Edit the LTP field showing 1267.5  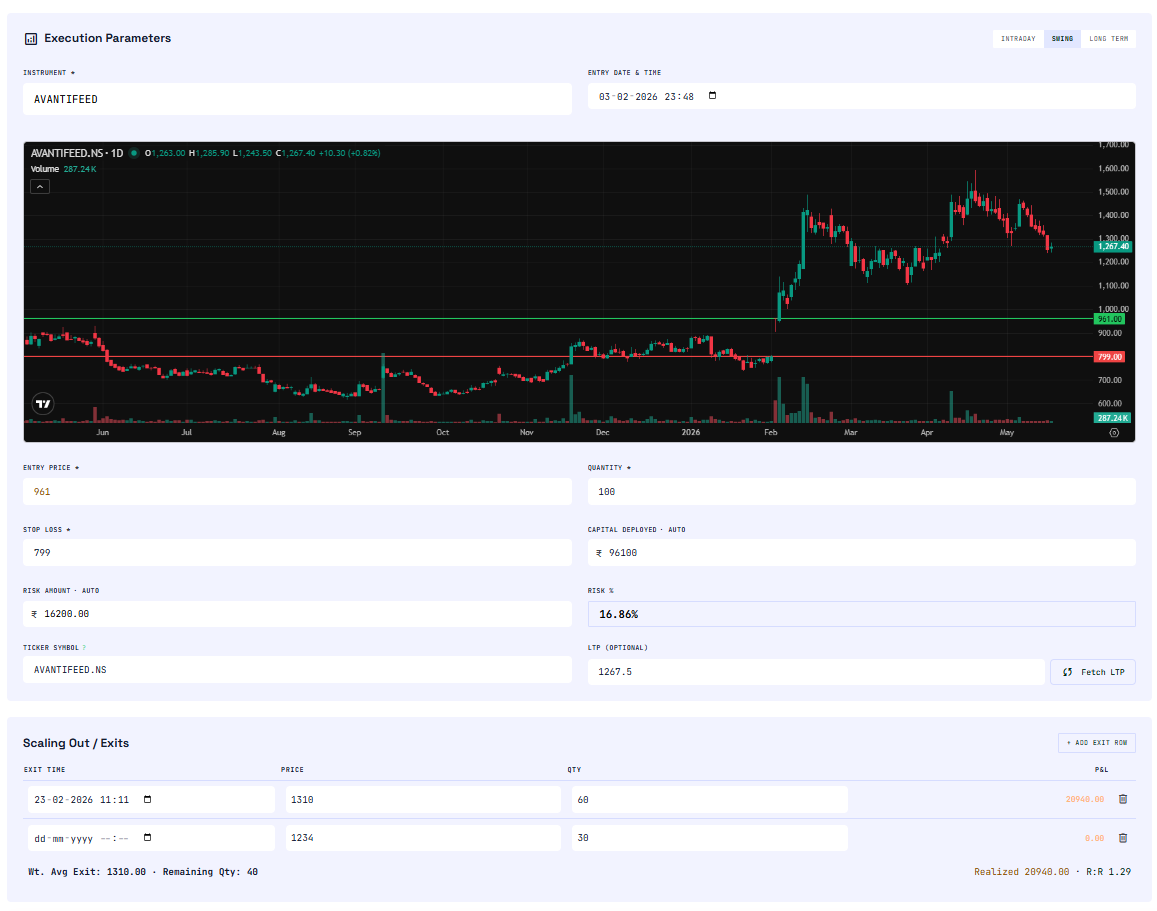click(816, 672)
